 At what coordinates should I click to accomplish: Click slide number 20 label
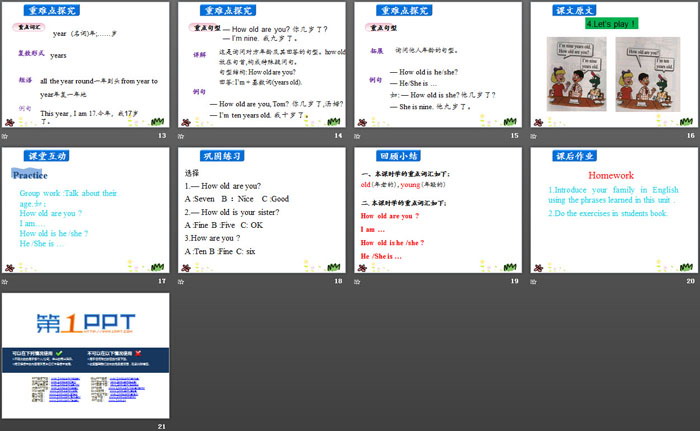[691, 281]
